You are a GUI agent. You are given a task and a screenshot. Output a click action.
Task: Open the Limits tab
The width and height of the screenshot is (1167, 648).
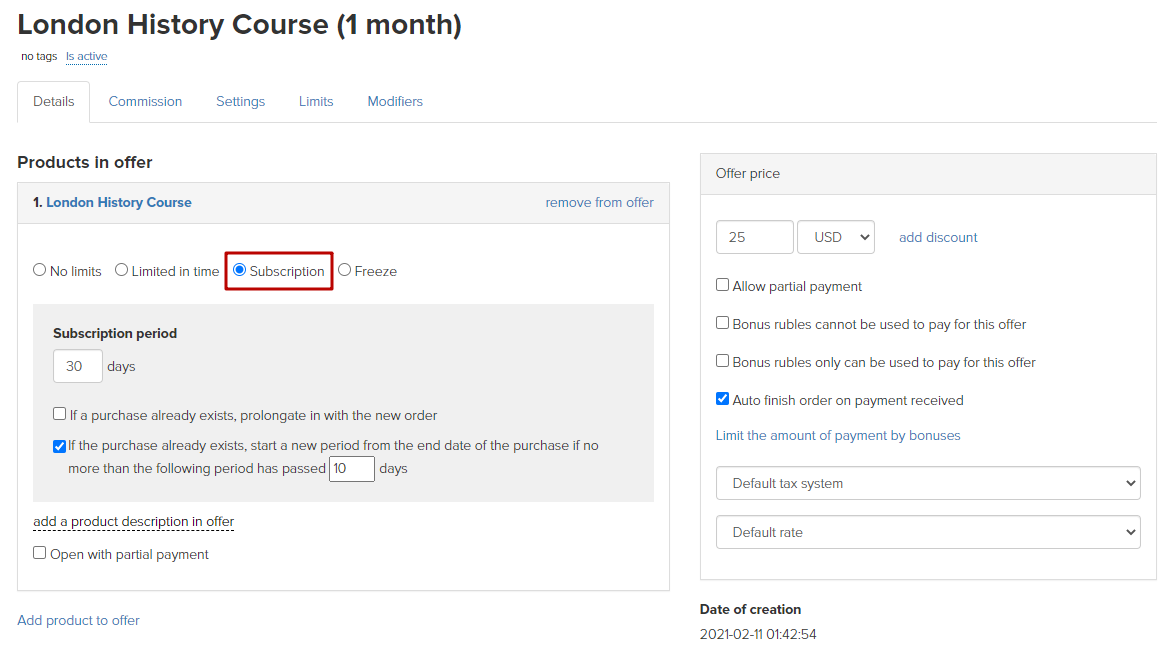click(x=316, y=102)
